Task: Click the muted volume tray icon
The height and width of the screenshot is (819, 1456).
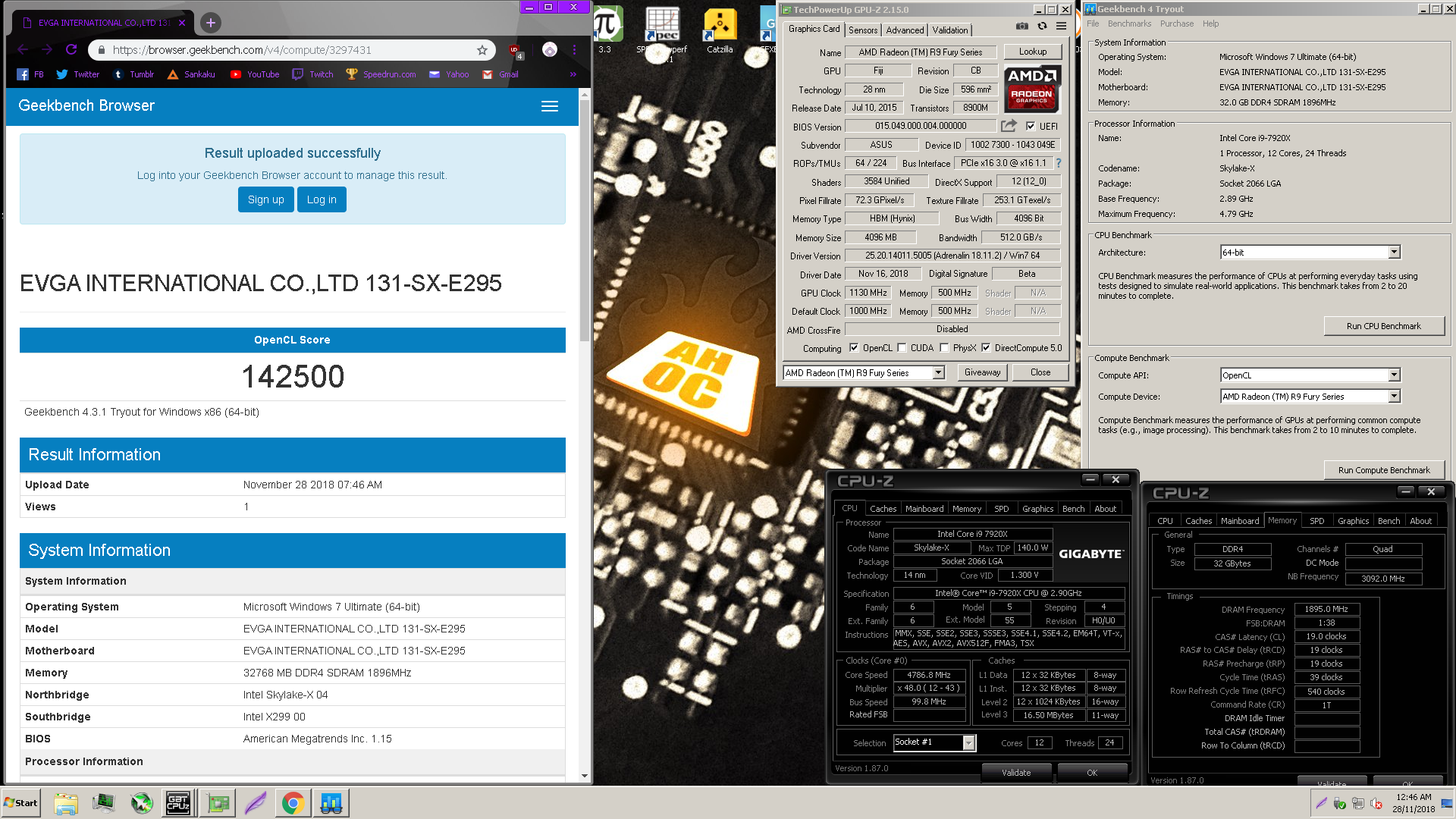Action: pyautogui.click(x=1376, y=804)
